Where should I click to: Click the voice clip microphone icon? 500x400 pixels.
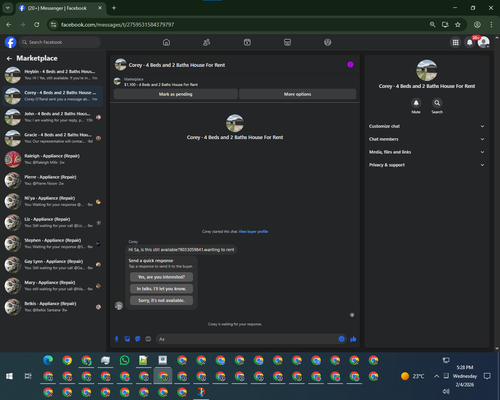tap(116, 339)
